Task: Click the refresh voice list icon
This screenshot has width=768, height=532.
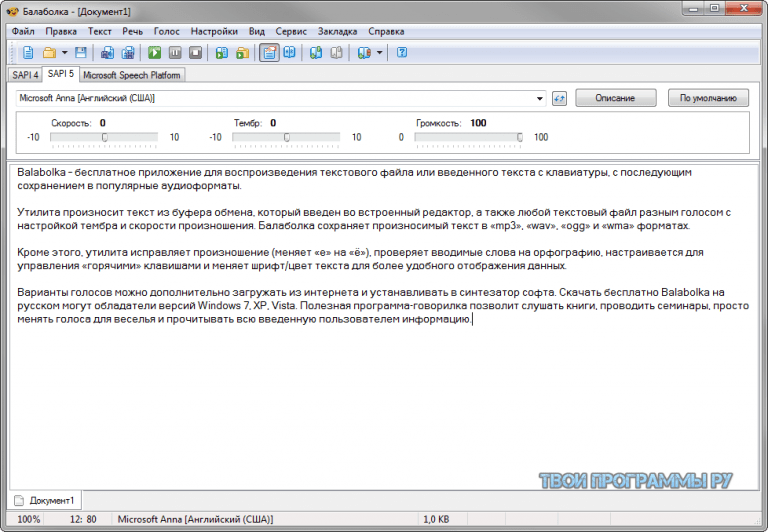Action: (559, 98)
